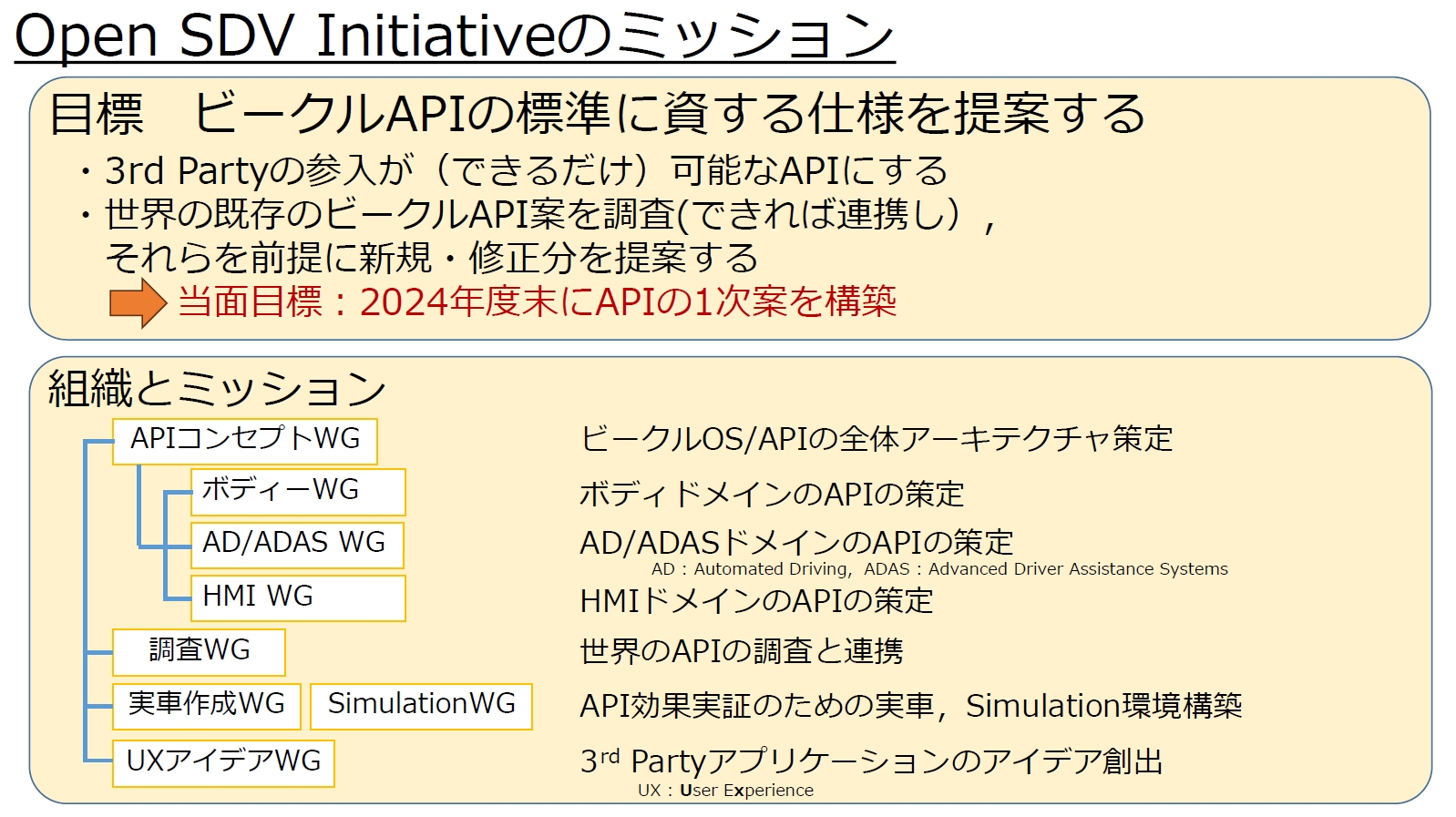Image resolution: width=1456 pixels, height=817 pixels.
Task: Select the 'HMI WG' box
Action: click(x=298, y=597)
